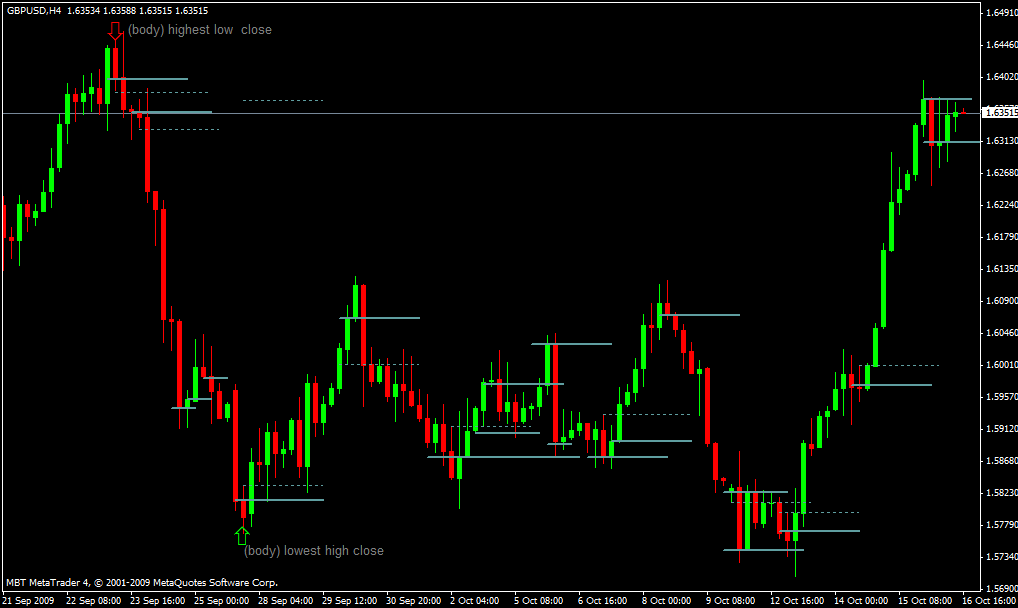This screenshot has width=1018, height=608.
Task: Click the 12 Oct 16:00 time axis label
Action: [x=797, y=601]
